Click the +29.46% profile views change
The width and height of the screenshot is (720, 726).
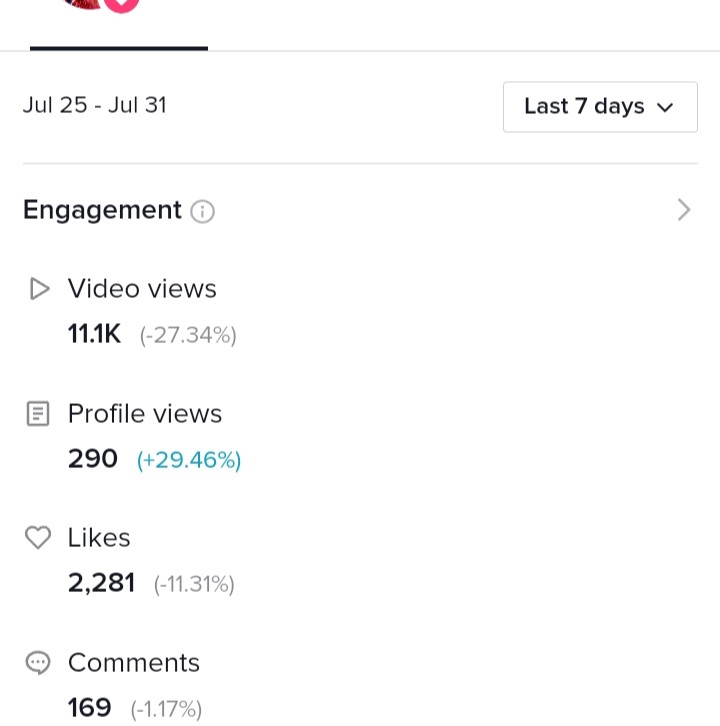coord(189,460)
